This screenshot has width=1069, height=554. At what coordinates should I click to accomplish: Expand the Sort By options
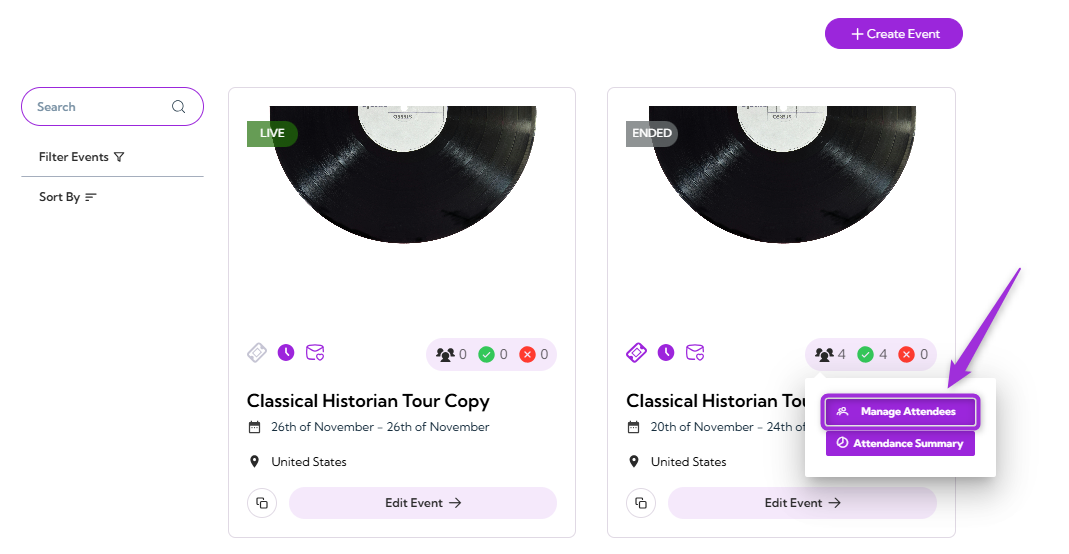tap(67, 197)
